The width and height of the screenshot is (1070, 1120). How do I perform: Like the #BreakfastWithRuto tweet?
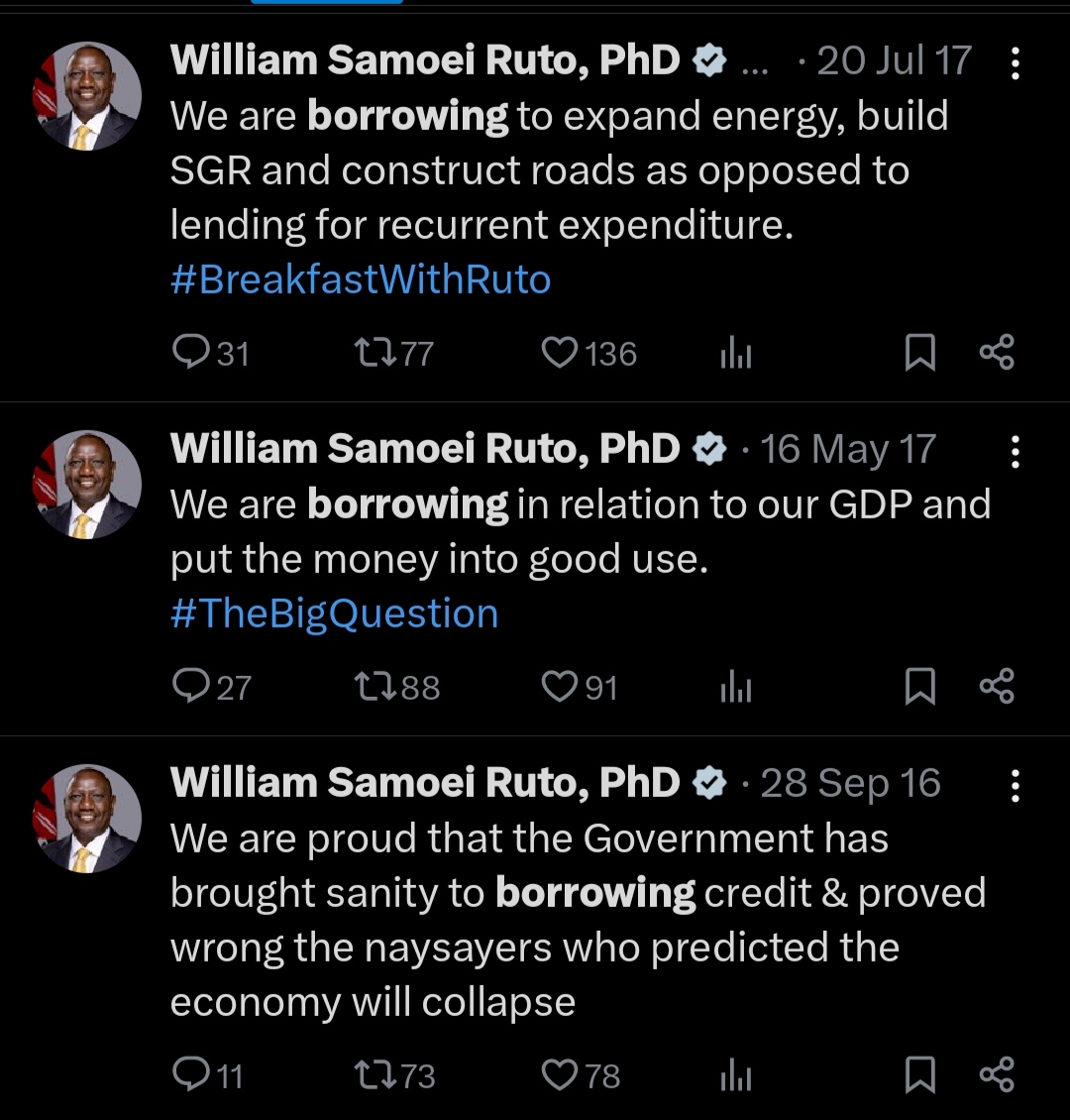pos(560,353)
